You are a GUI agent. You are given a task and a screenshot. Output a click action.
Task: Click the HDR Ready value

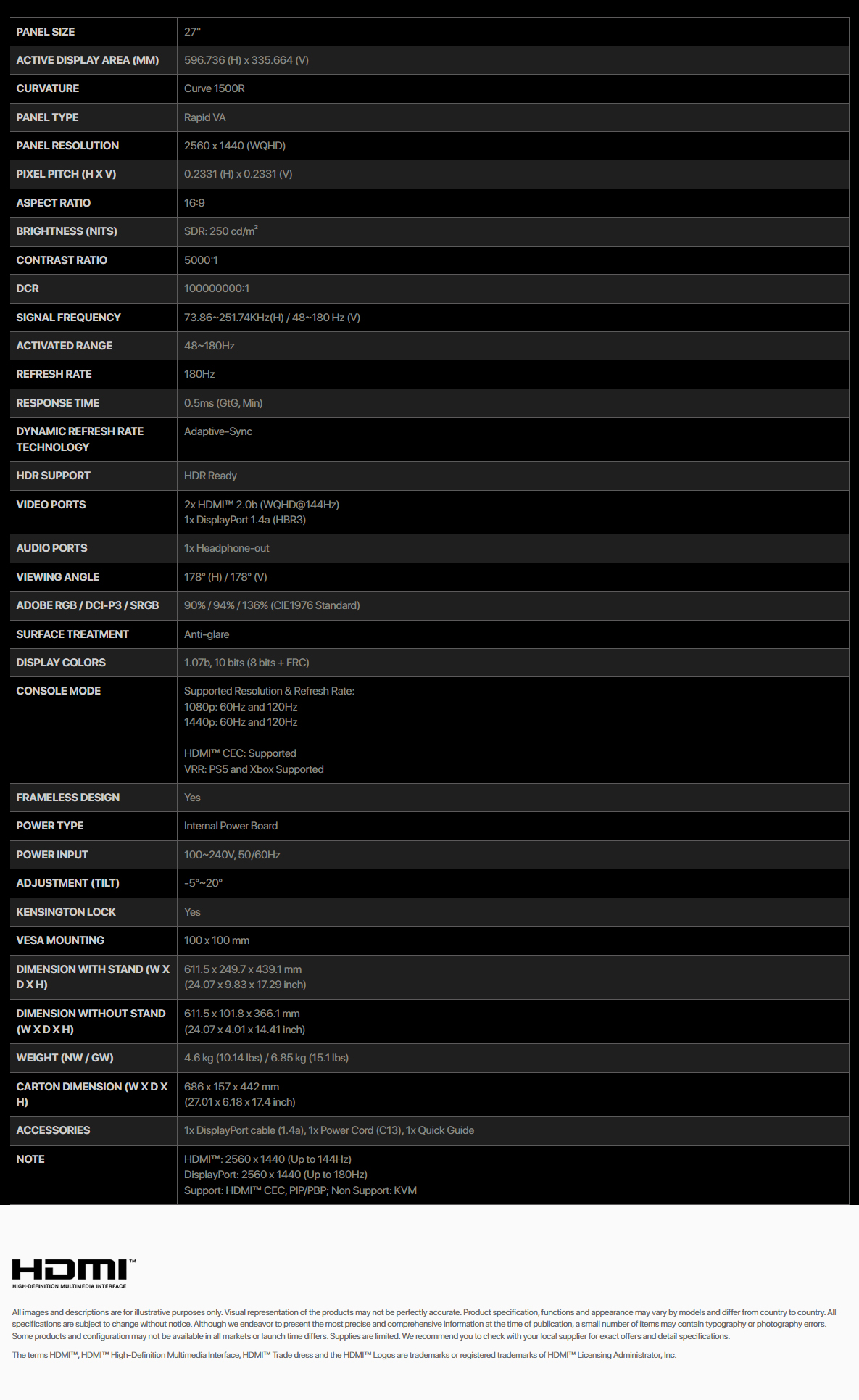click(210, 476)
